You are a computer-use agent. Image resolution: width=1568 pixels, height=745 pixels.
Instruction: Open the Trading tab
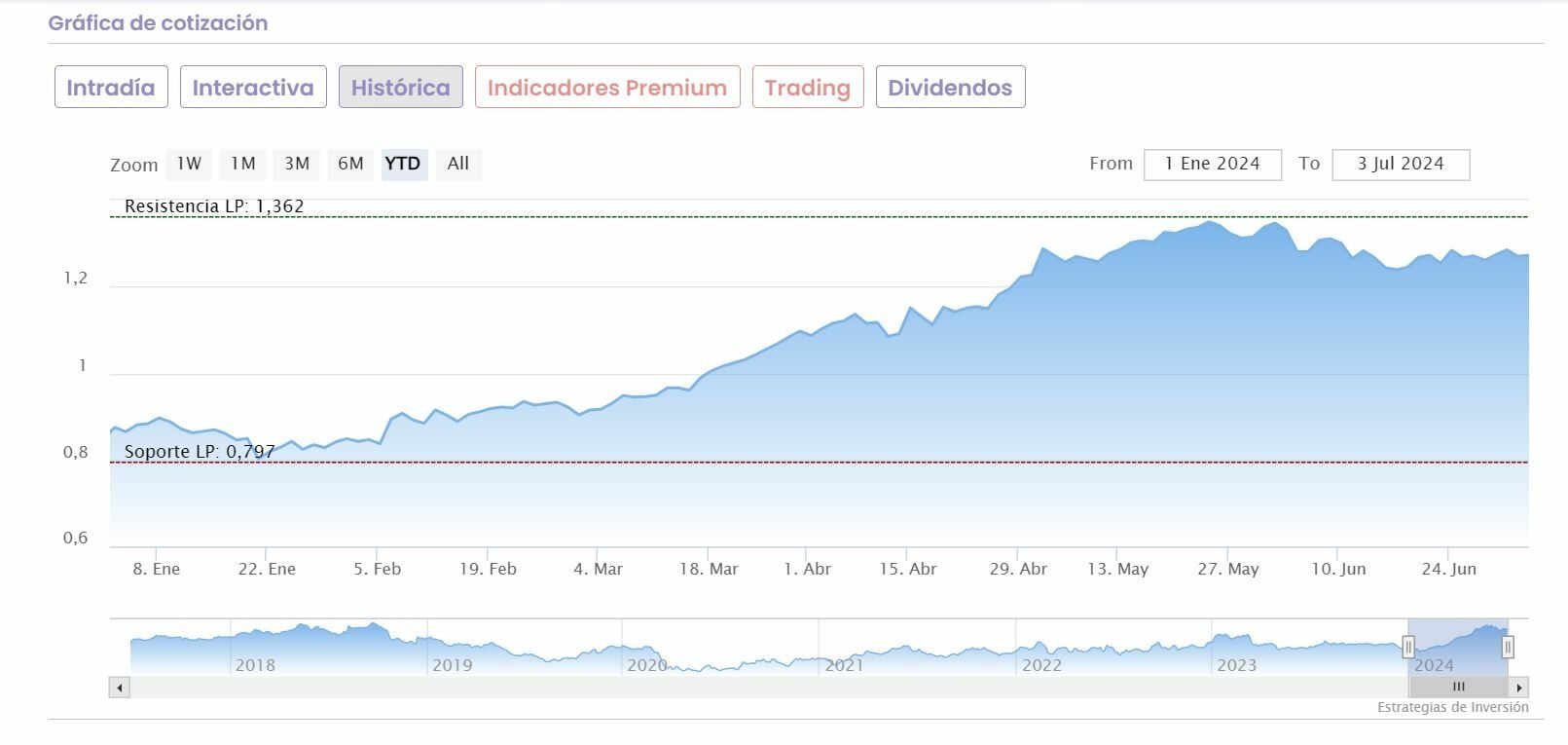pyautogui.click(x=808, y=88)
